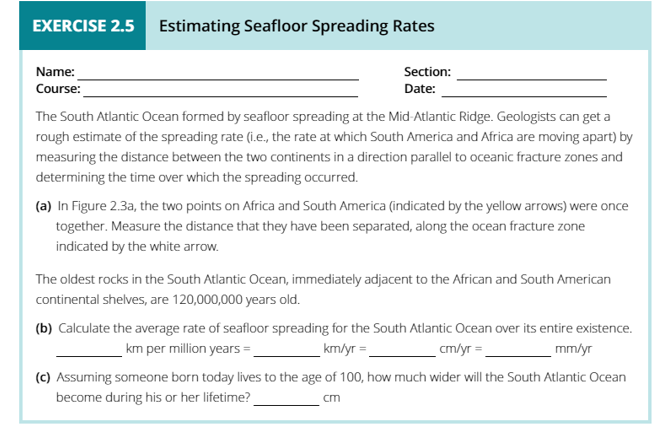Click the Date blank line
This screenshot has height=428, width=661.
click(524, 95)
